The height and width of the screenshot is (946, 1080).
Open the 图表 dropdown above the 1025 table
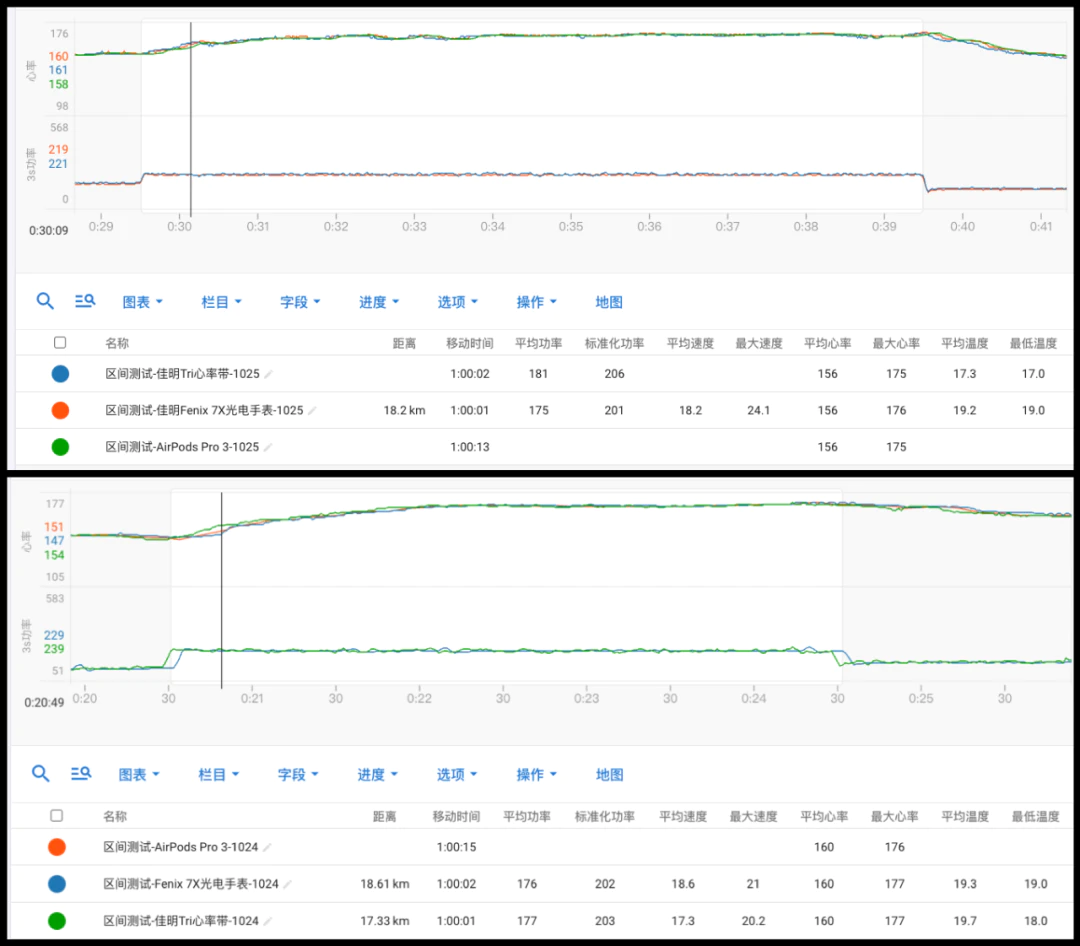(142, 302)
